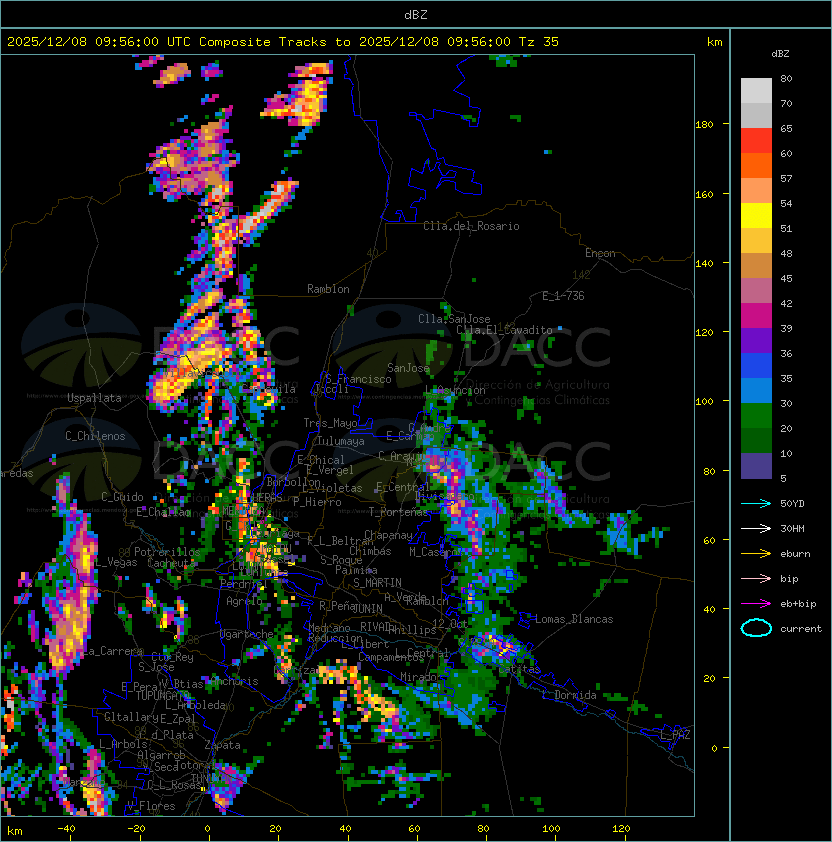The width and height of the screenshot is (832, 842).
Task: Click the 'Mirador' map label
Action: [418, 677]
